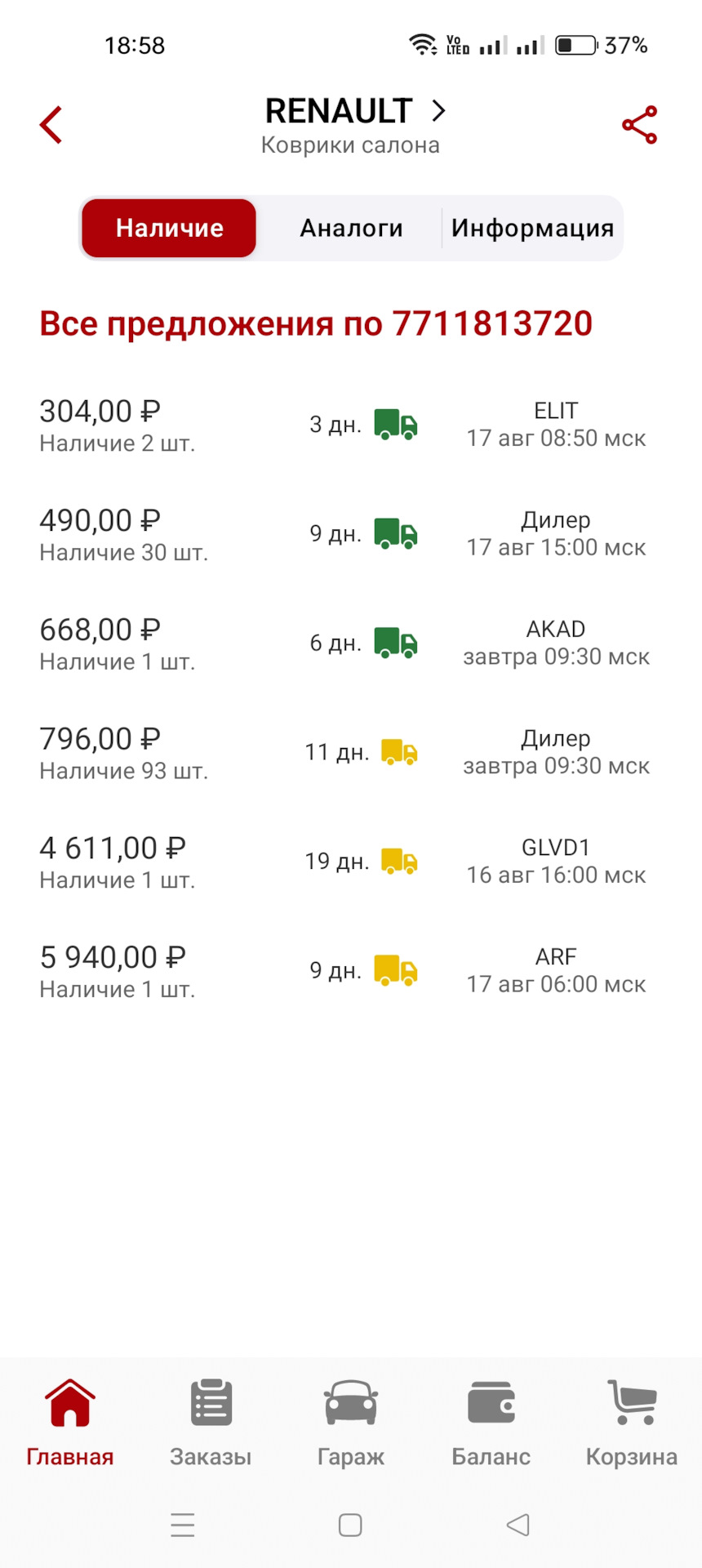Tap the red back arrow
The image size is (702, 1568).
[x=51, y=125]
